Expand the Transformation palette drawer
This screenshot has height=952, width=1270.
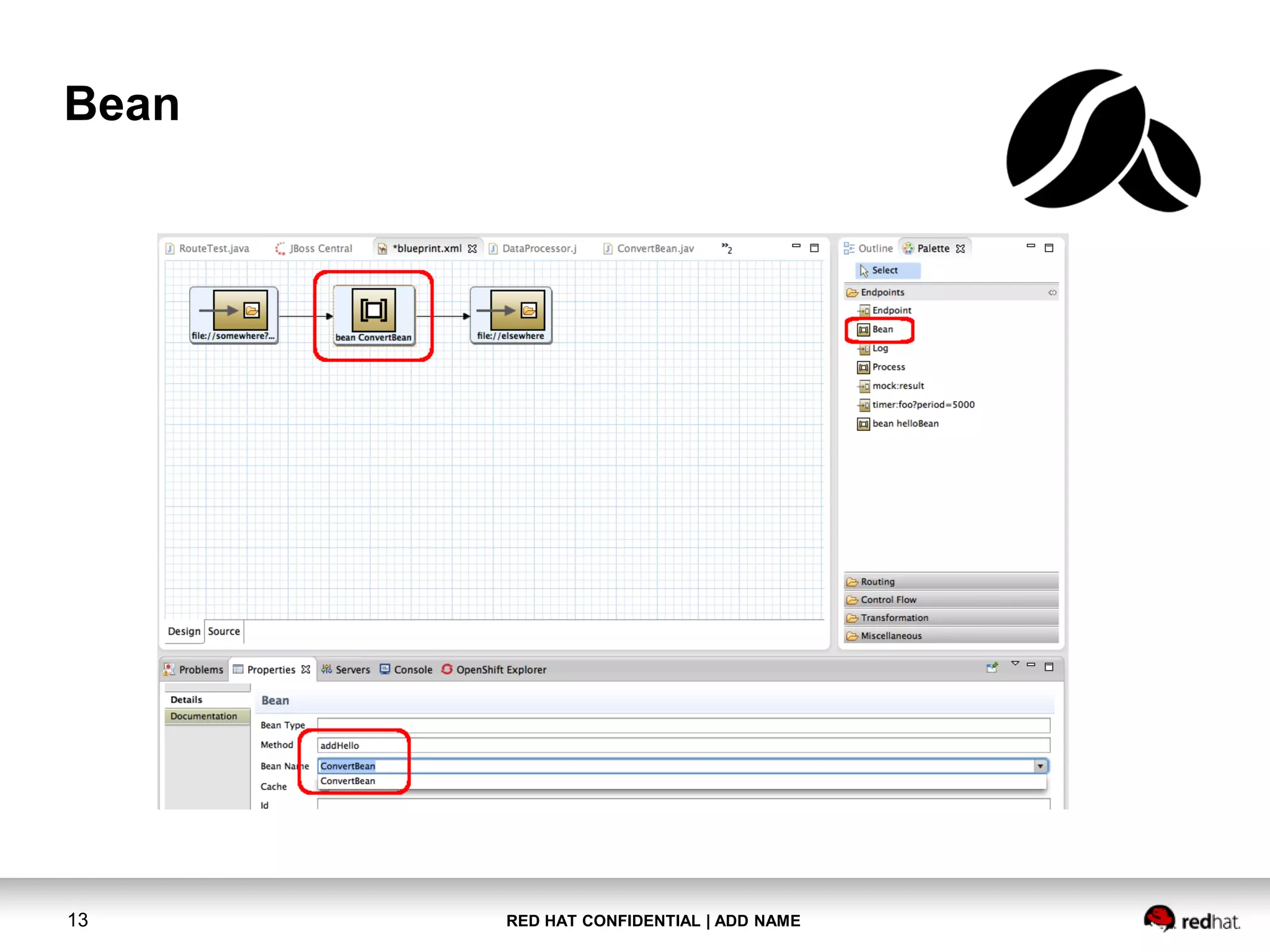(951, 617)
